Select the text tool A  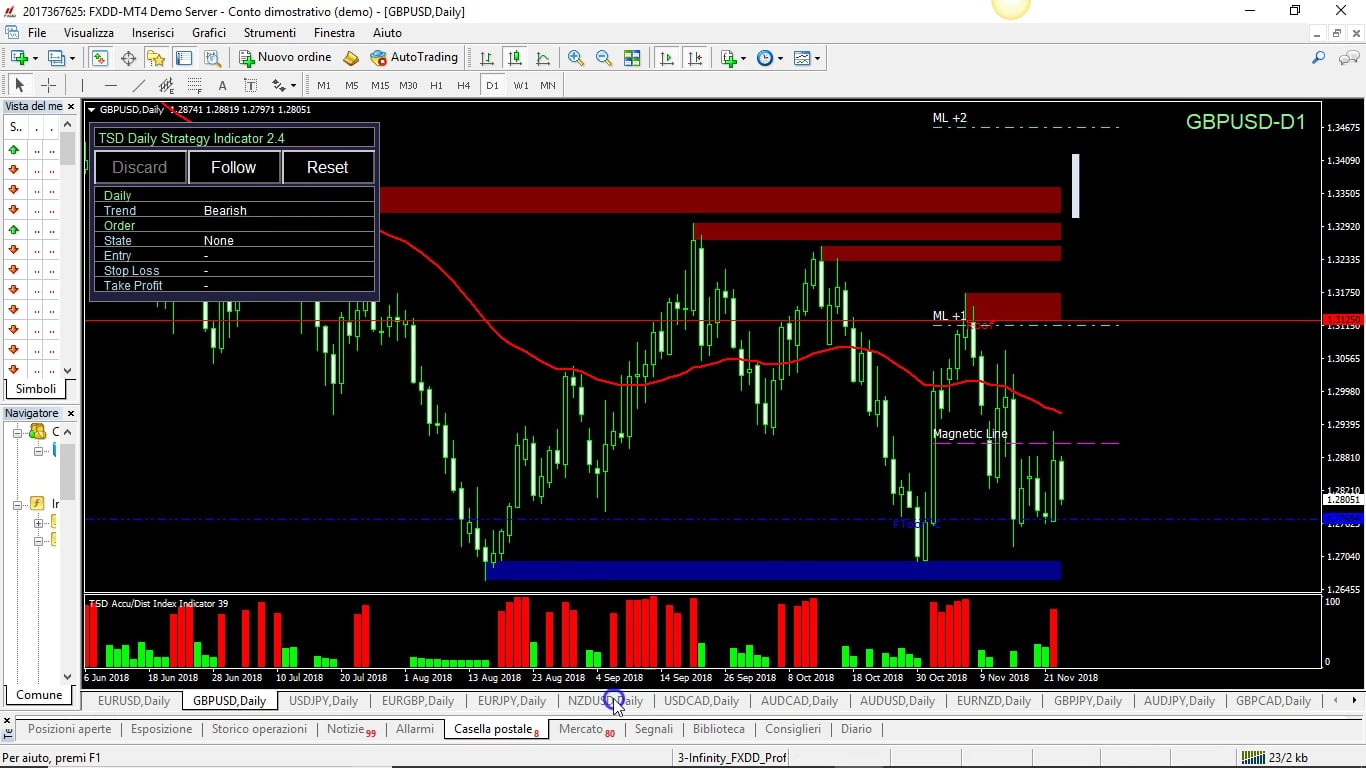tap(223, 86)
